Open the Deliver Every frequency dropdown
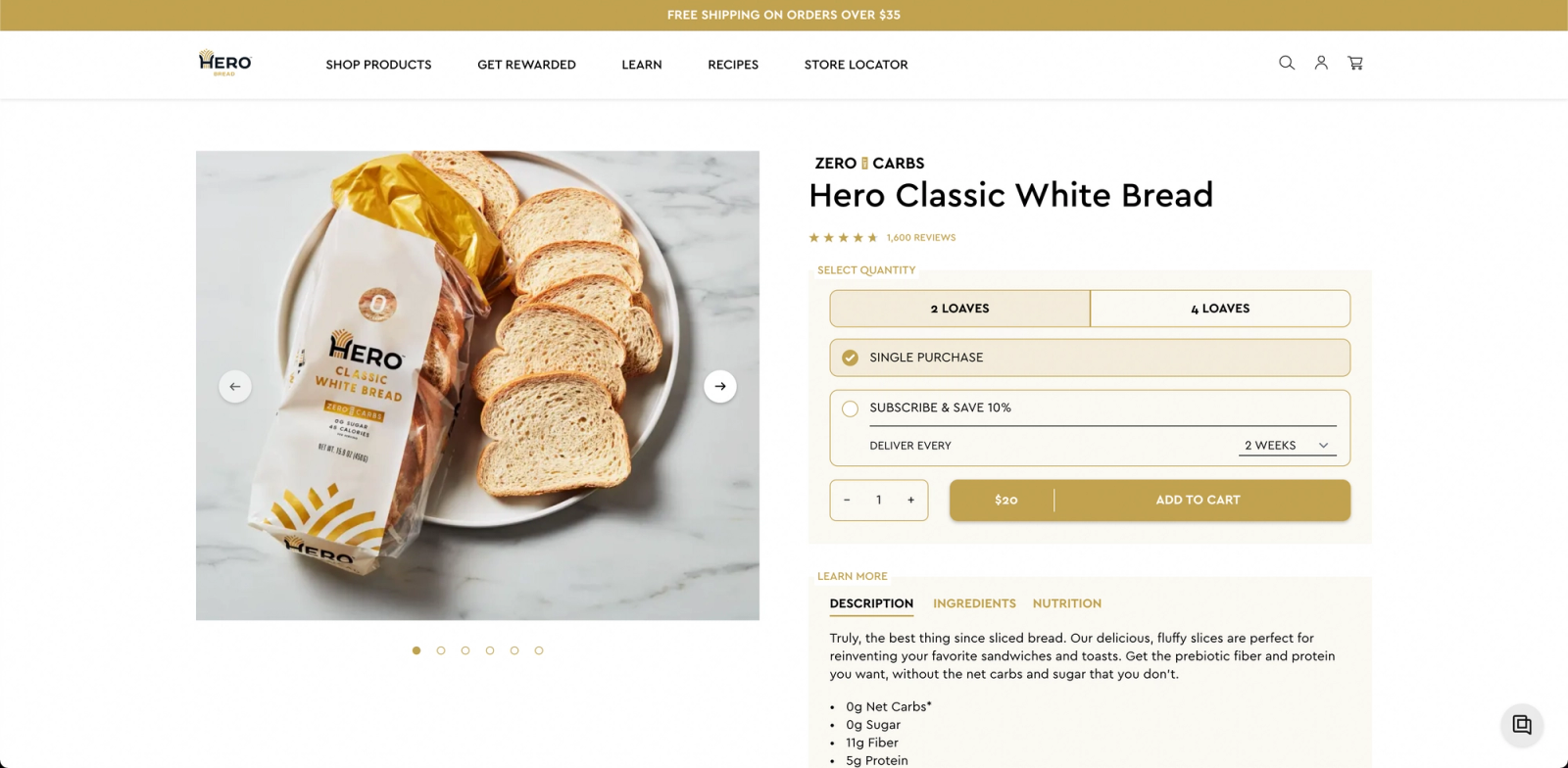Viewport: 1568px width, 768px height. [x=1286, y=445]
